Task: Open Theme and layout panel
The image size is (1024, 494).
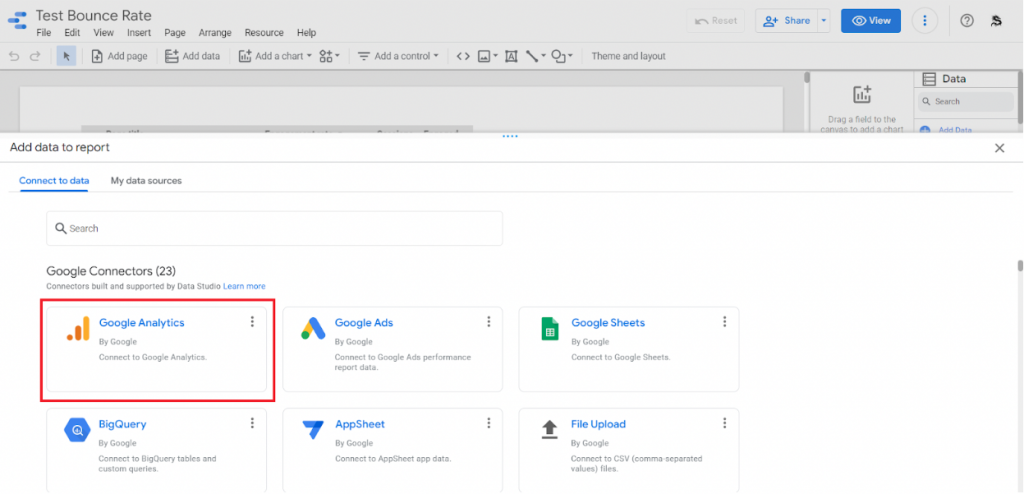Action: click(x=628, y=56)
